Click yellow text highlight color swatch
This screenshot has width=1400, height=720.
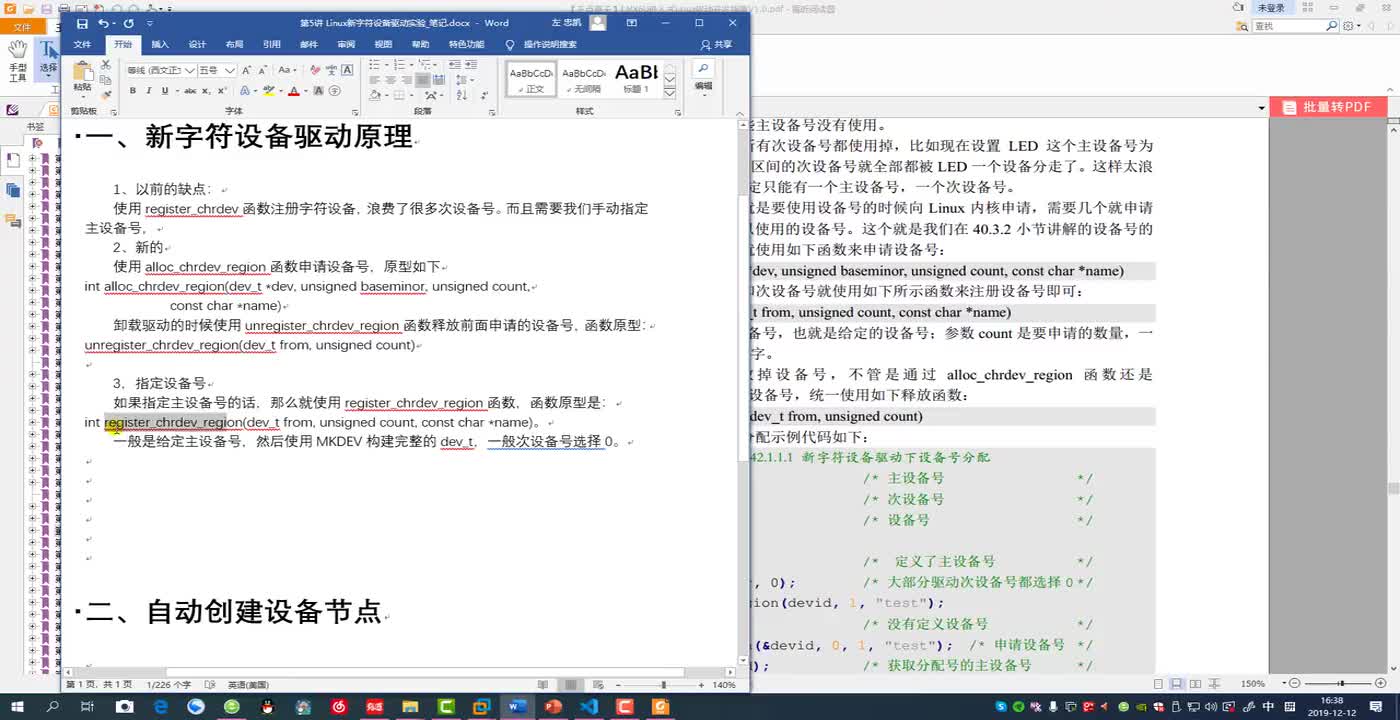269,91
